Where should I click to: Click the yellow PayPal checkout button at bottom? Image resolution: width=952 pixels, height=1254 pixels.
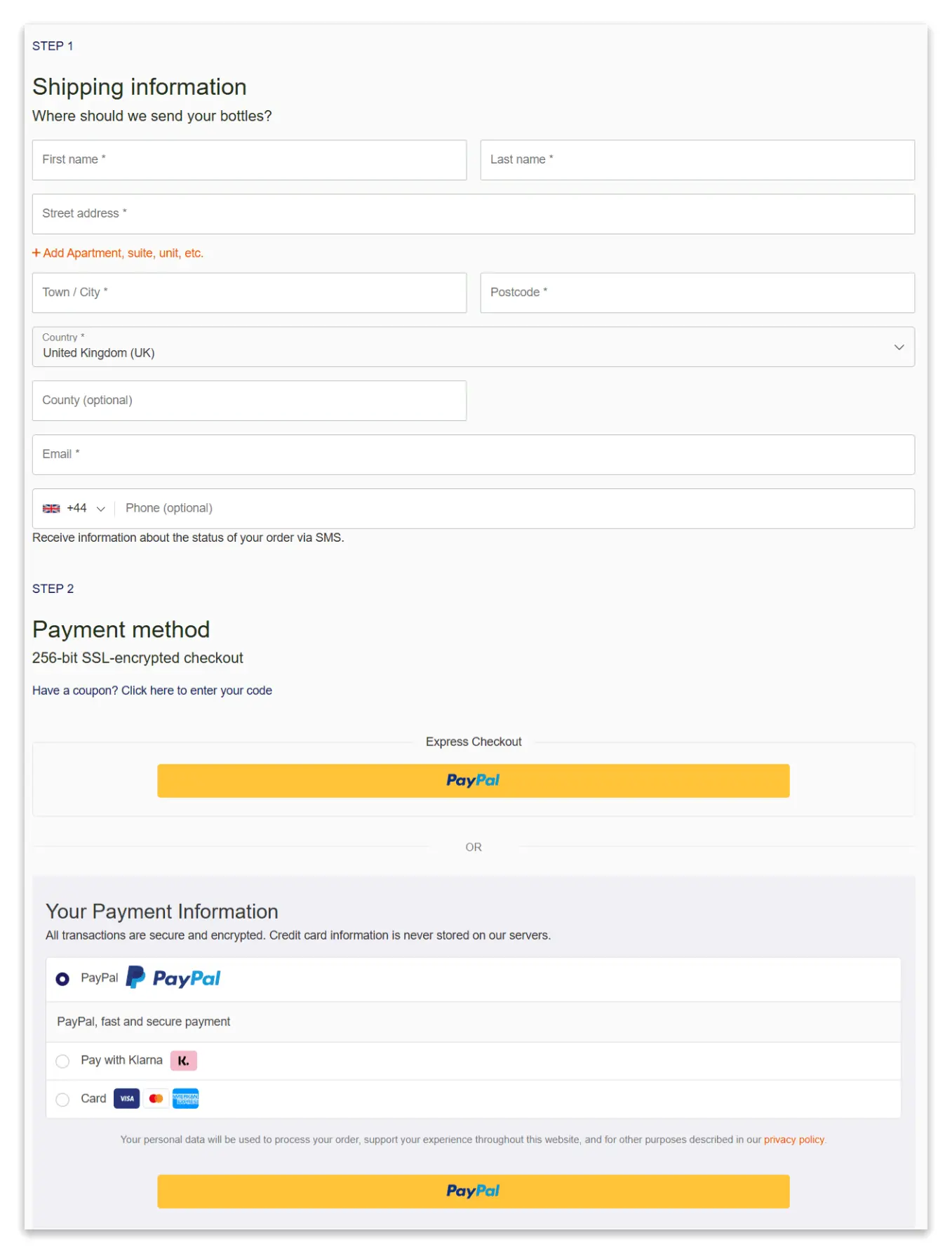[474, 1191]
